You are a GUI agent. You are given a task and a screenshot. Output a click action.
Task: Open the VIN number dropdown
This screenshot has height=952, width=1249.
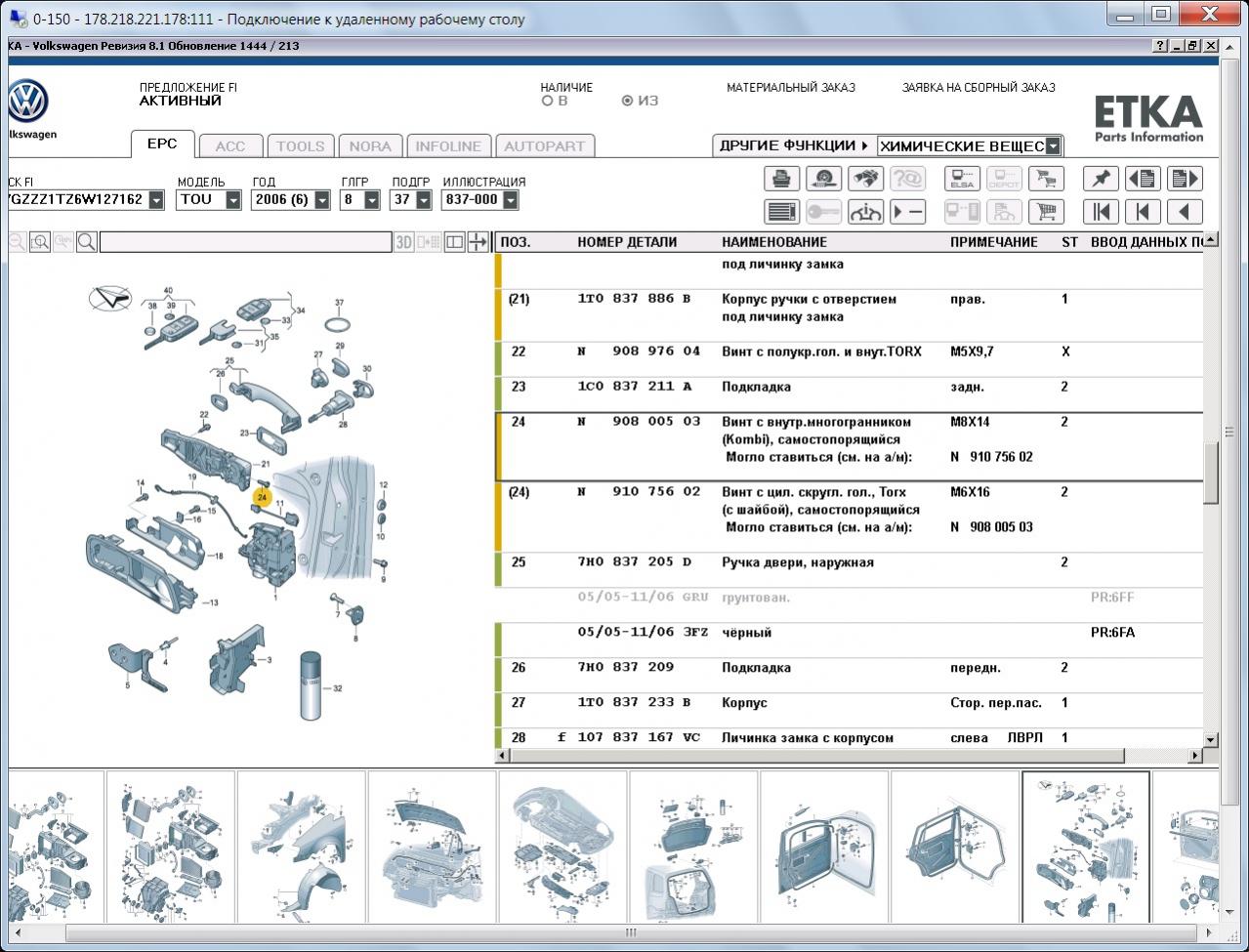(x=155, y=200)
